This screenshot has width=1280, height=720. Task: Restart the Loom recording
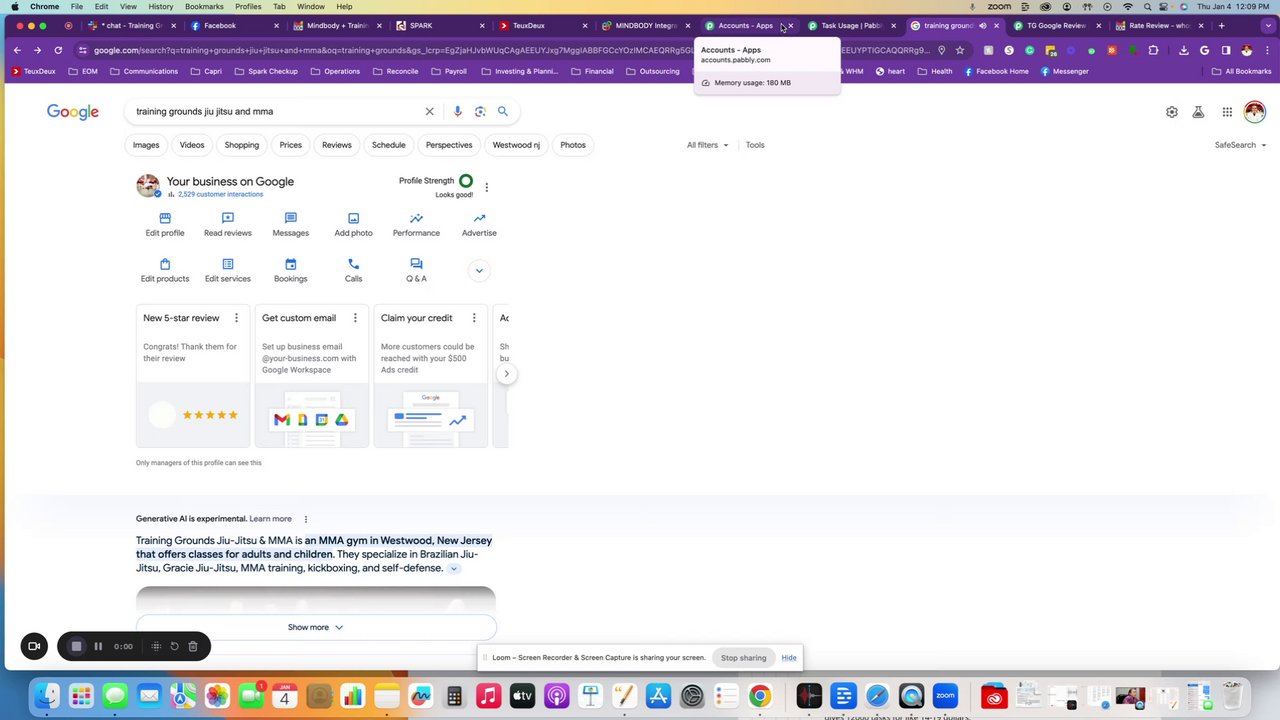(174, 646)
